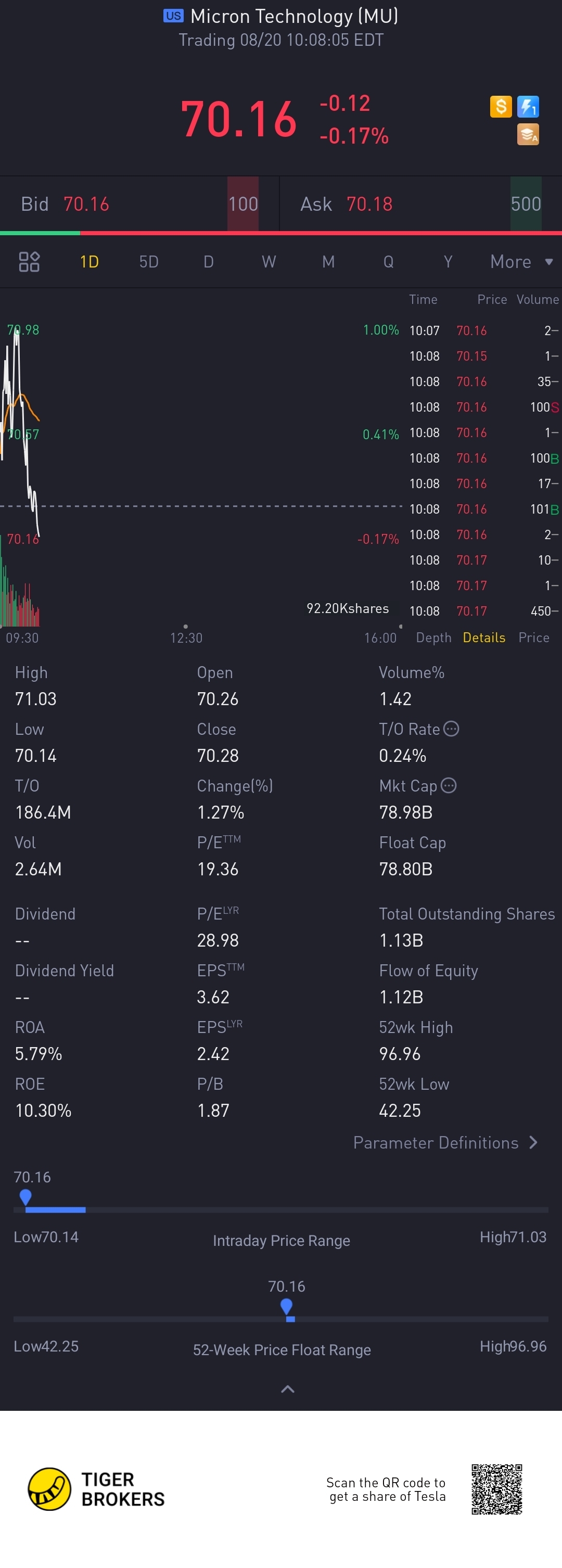Viewport: 562px width, 1568px height.
Task: Select the 1D chart tab
Action: point(90,262)
